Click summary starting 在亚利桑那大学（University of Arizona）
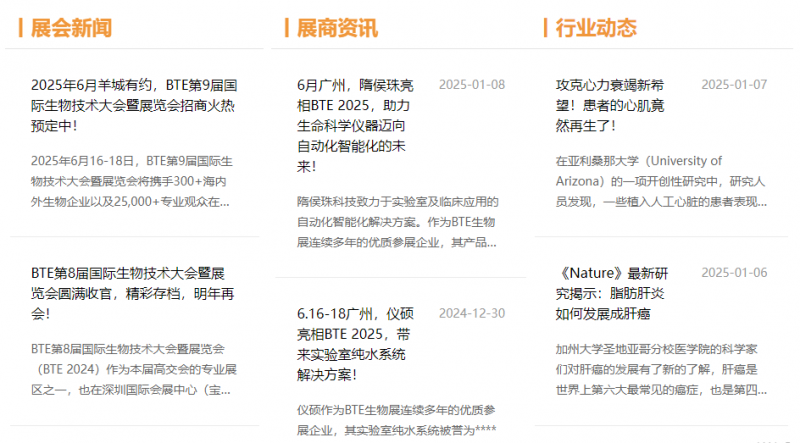 pos(661,182)
